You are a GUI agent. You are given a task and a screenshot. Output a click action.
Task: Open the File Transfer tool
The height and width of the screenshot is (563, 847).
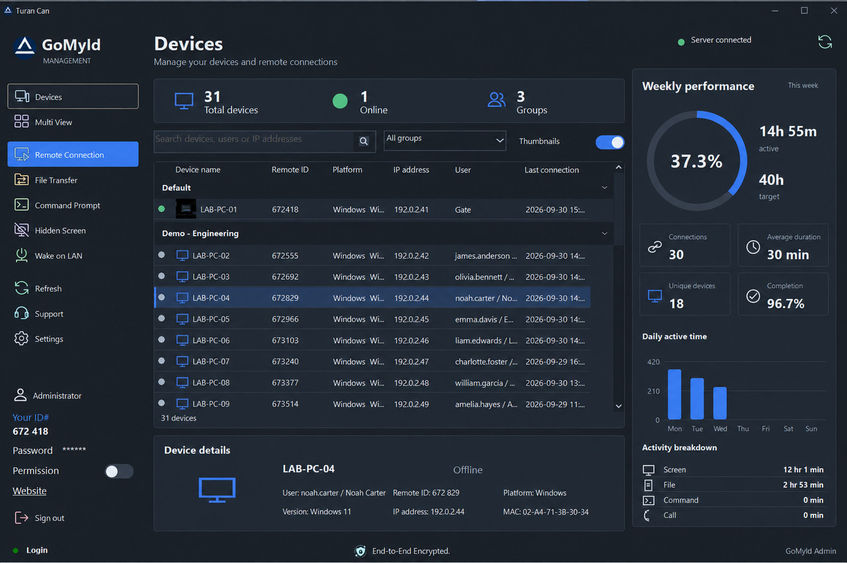(73, 180)
